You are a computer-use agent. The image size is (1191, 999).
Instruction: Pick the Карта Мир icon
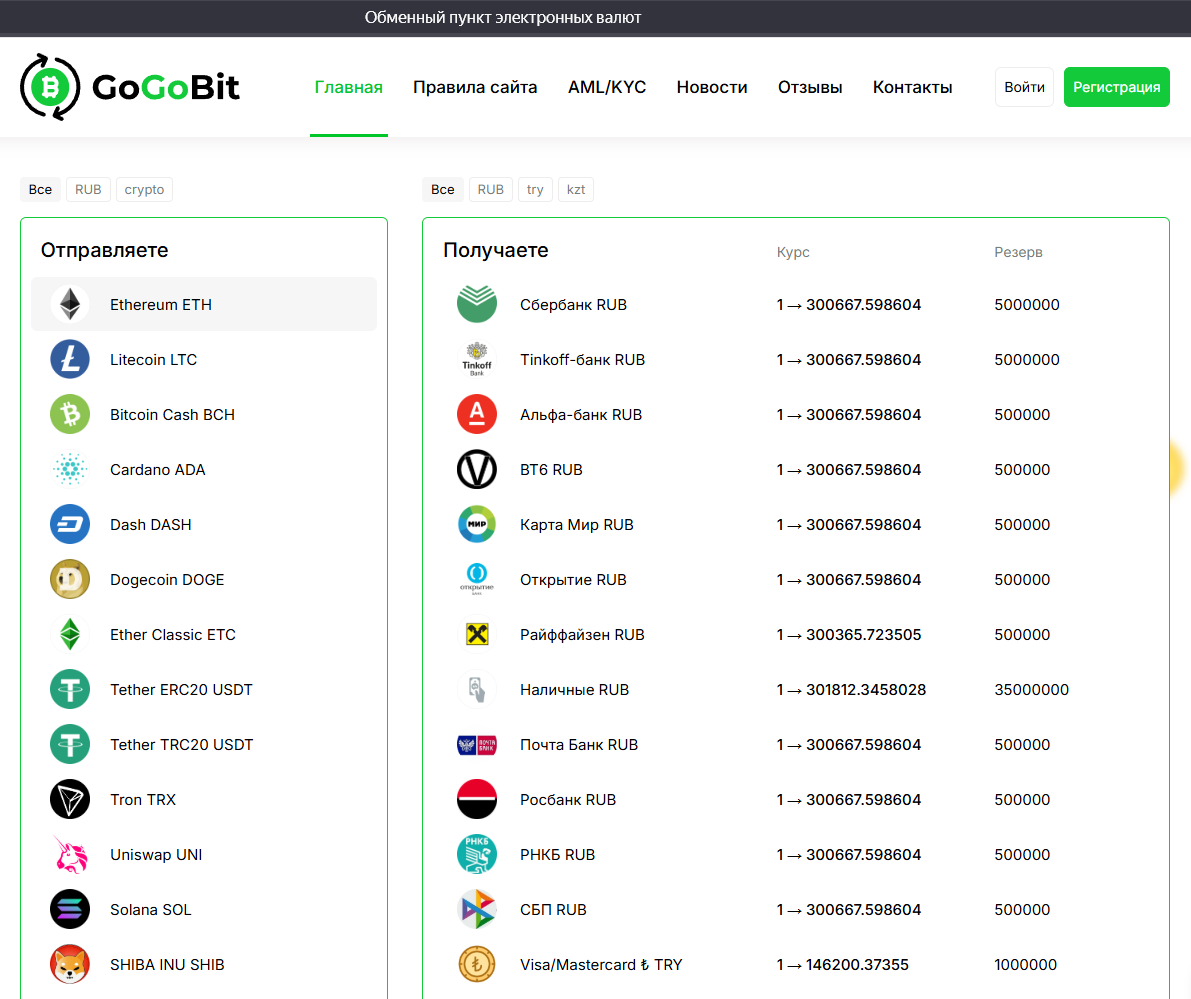pyautogui.click(x=477, y=524)
